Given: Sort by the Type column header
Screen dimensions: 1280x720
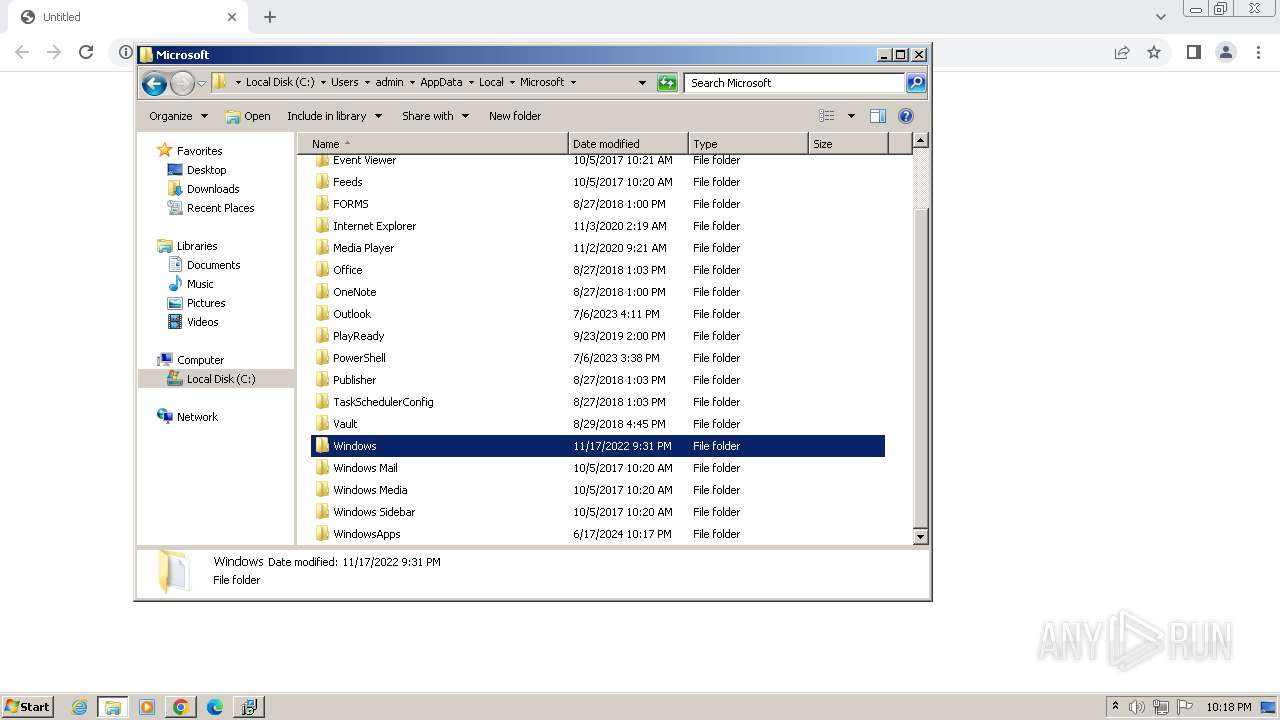Looking at the screenshot, I should (x=748, y=144).
